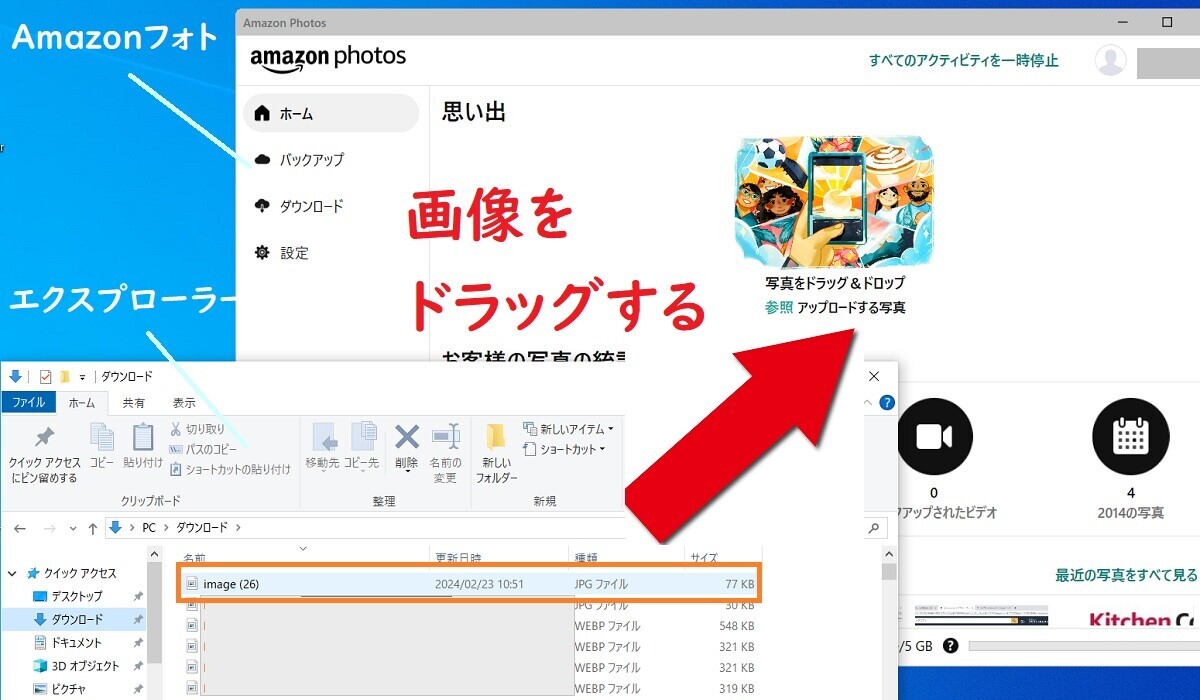This screenshot has width=1200, height=700.
Task: Click the up-one-level arrow in Explorer
Action: point(93,527)
